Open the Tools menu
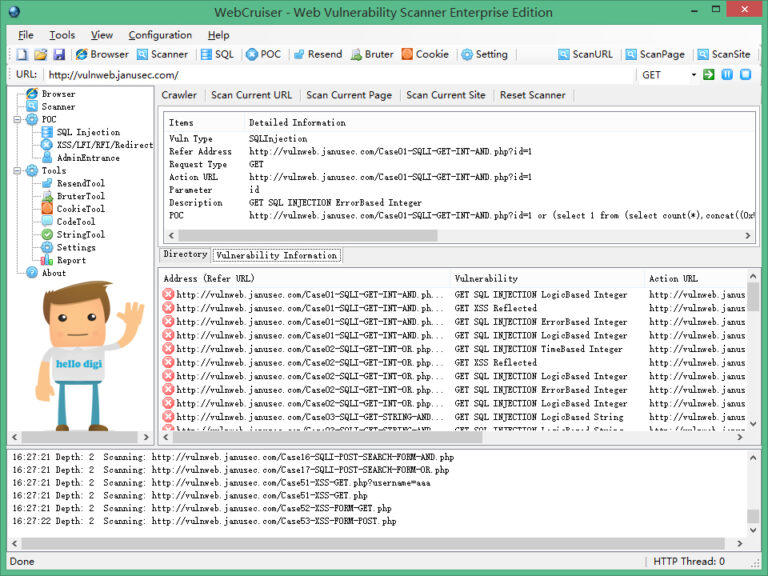Screen dimensions: 768x576 [x=62, y=35]
